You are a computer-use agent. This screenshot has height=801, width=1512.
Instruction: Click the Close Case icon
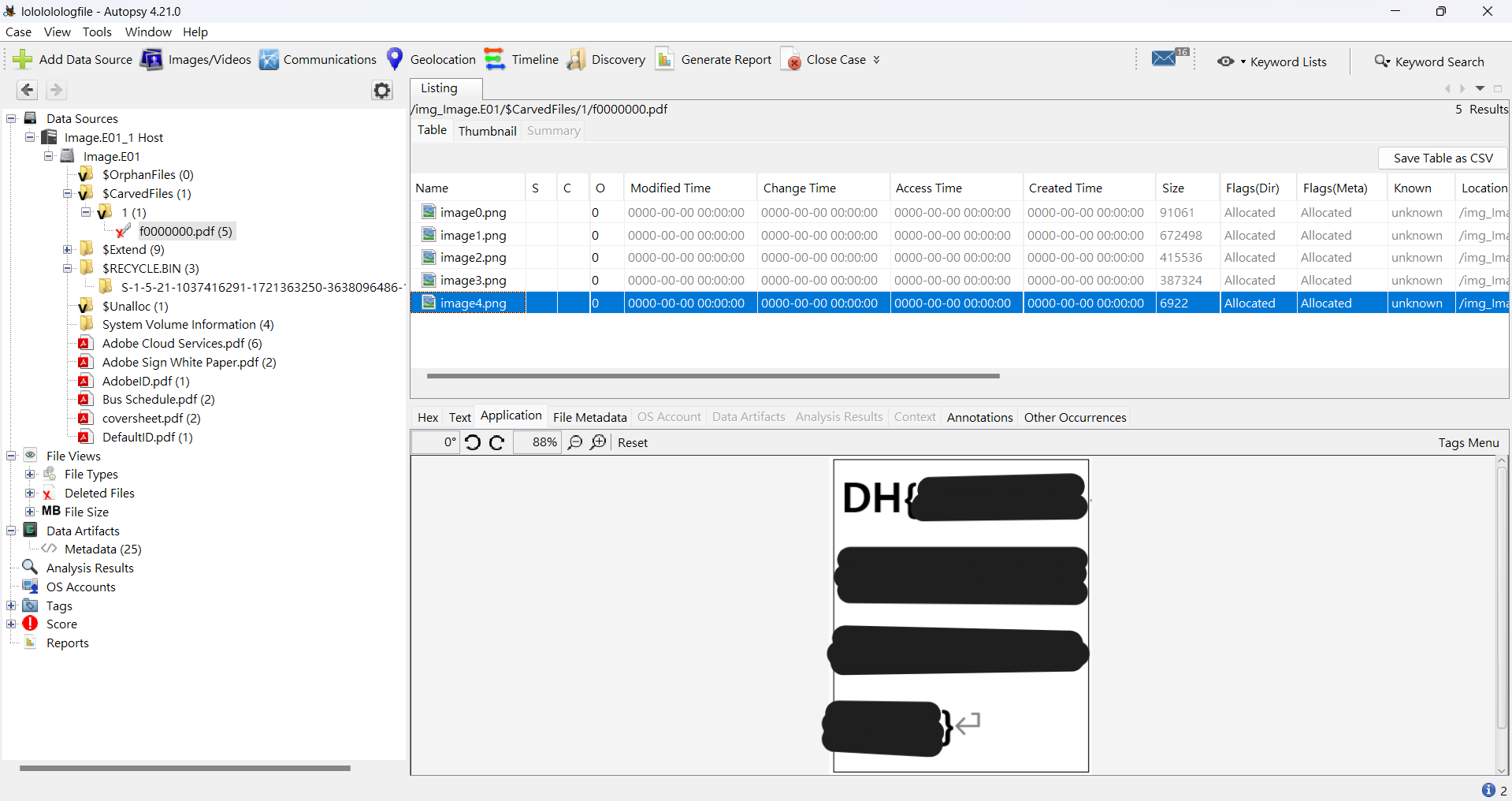791,60
